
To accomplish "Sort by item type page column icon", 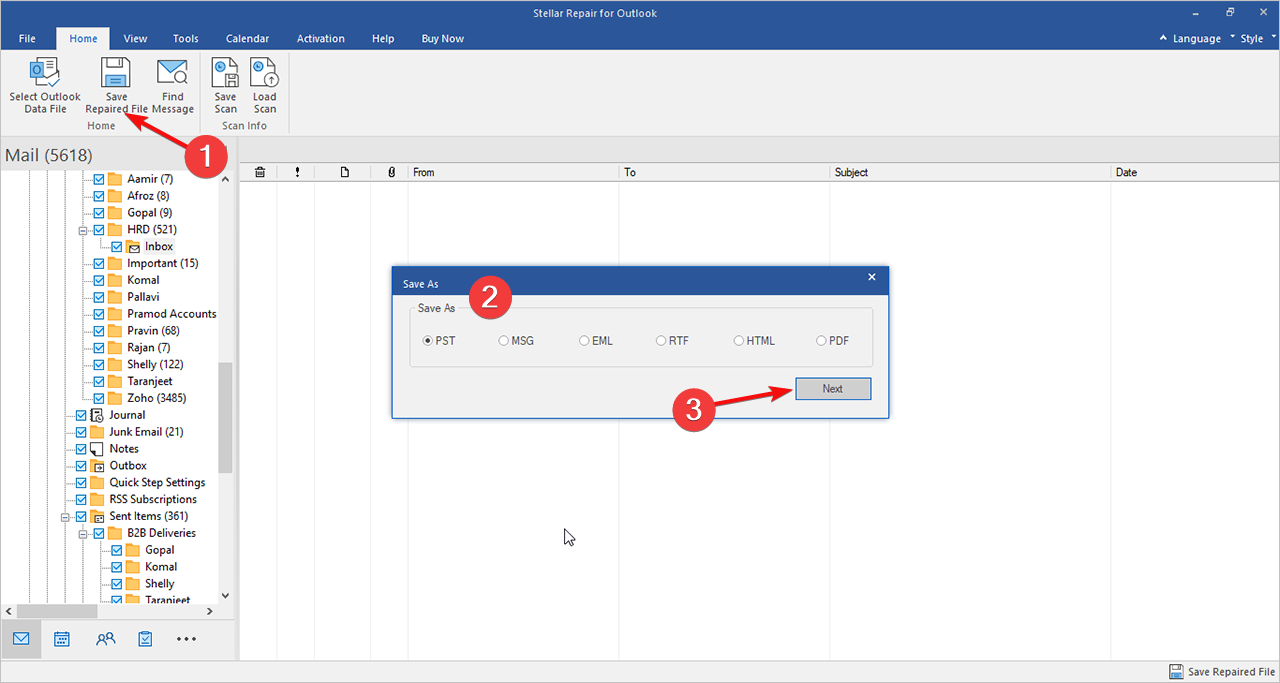I will (x=345, y=172).
